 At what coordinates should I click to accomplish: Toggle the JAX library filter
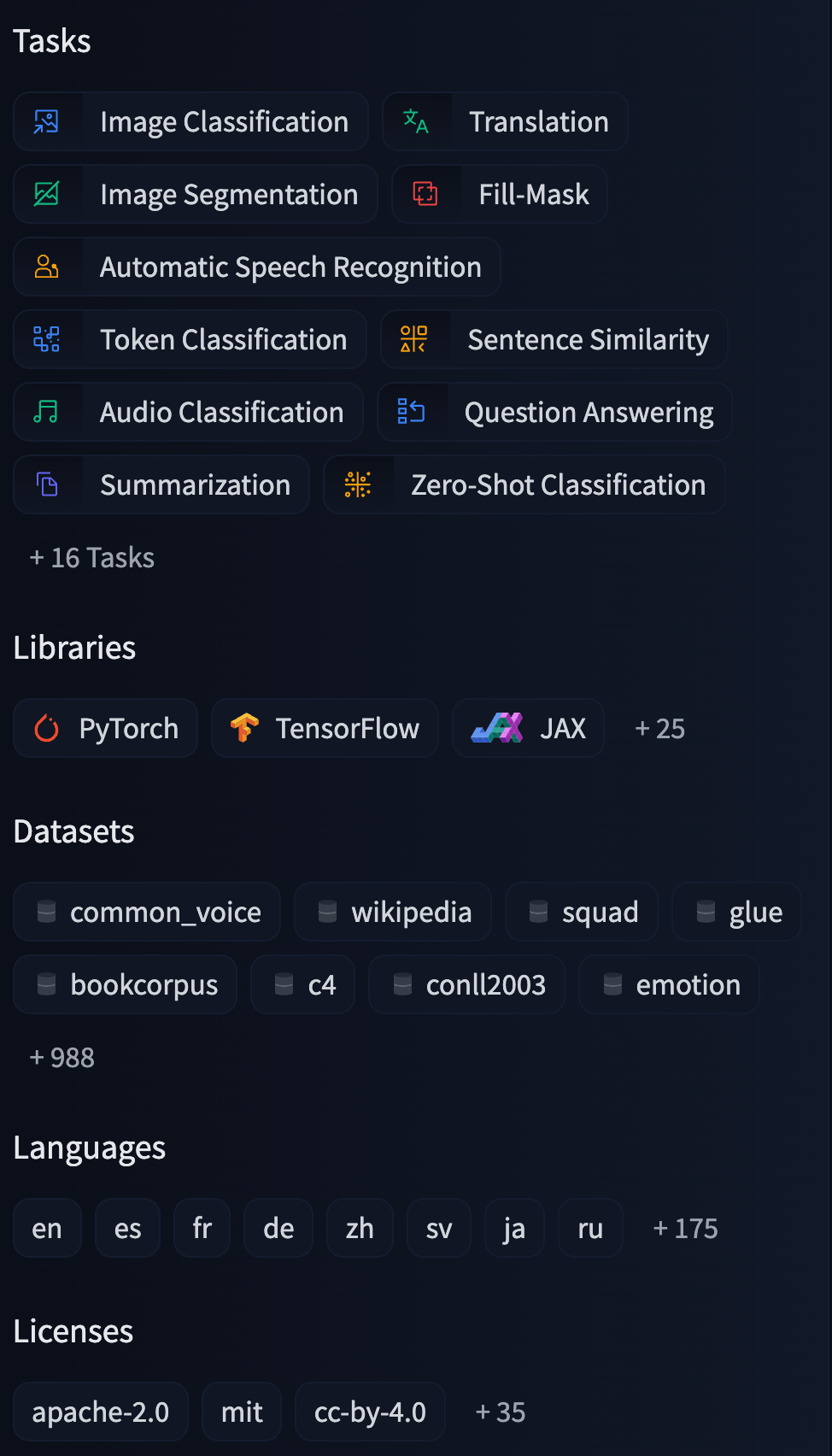point(528,729)
